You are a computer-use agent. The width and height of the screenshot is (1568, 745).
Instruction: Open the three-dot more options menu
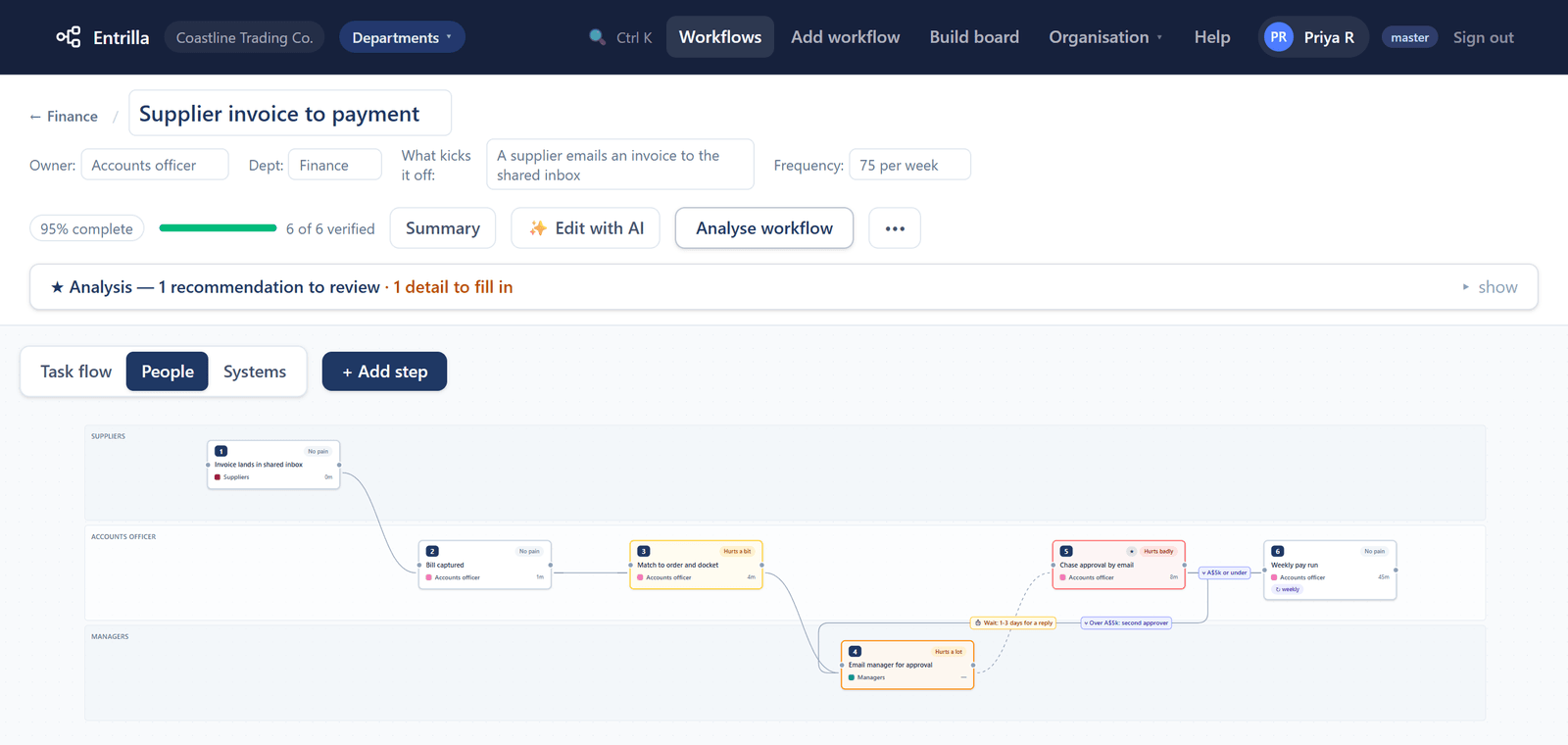[x=895, y=228]
